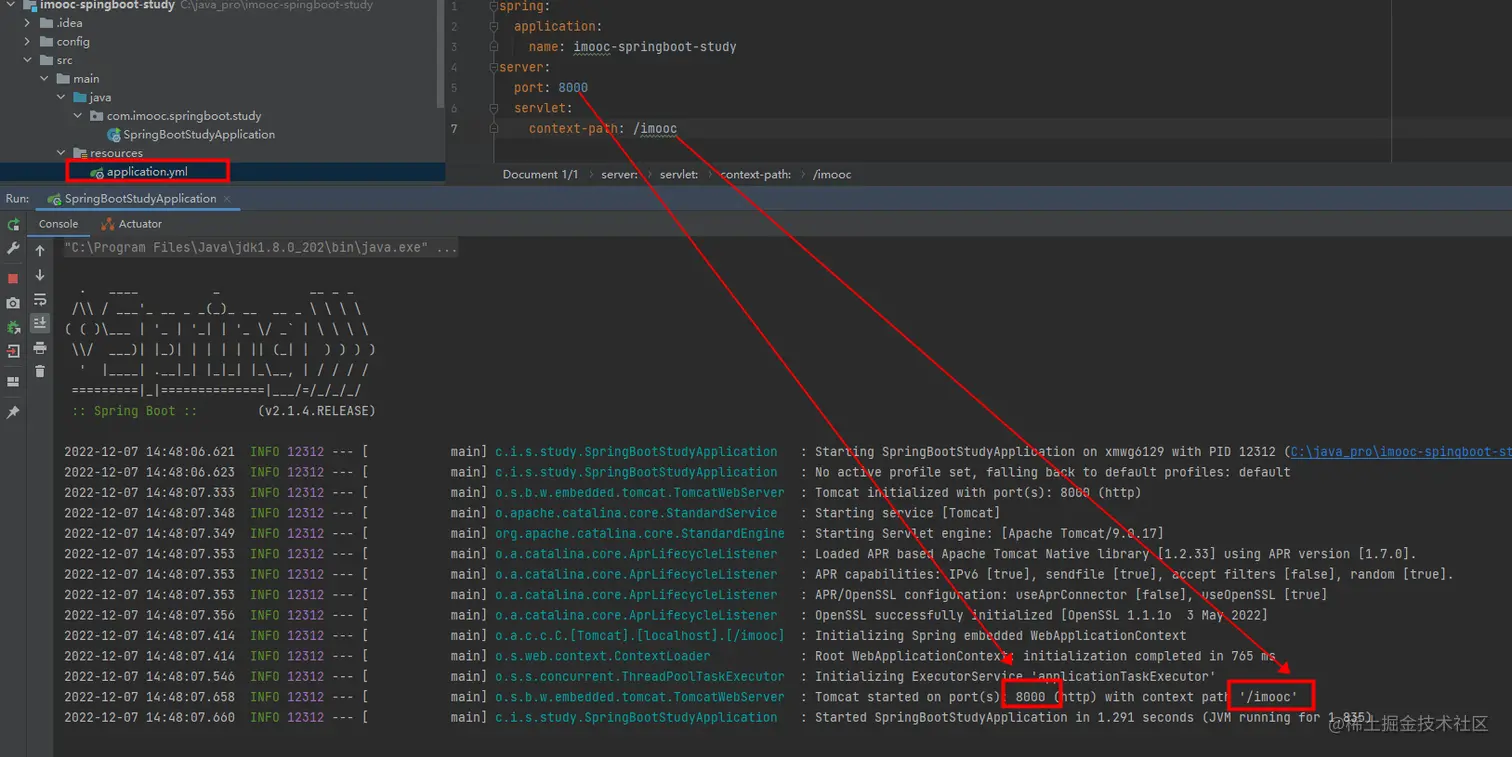
Task: Open the restore layout icon in Run panel
Action: tap(13, 382)
